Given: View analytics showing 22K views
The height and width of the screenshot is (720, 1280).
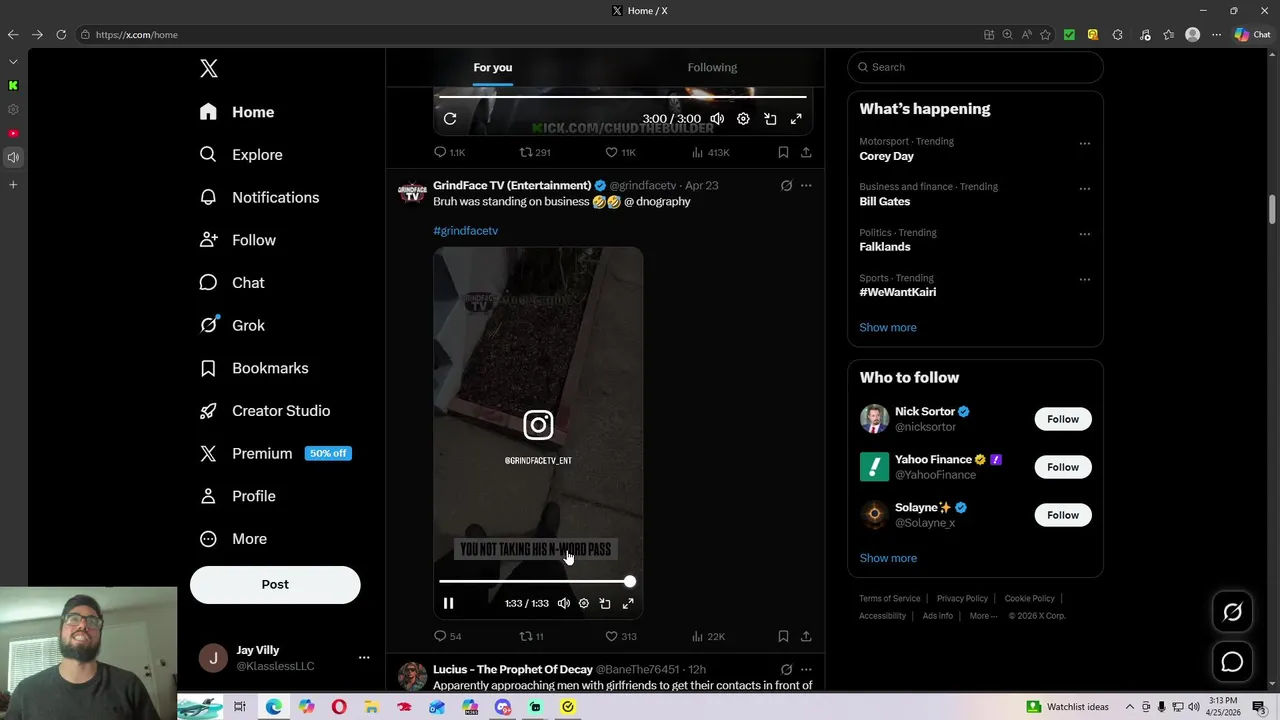Looking at the screenshot, I should pos(708,636).
